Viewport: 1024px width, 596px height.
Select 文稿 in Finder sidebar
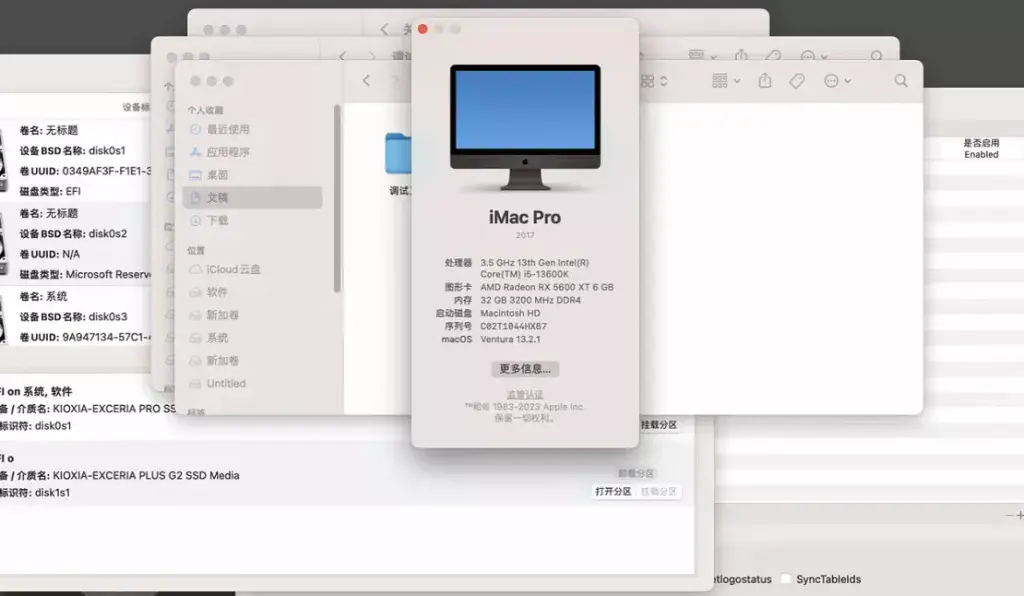pos(252,197)
